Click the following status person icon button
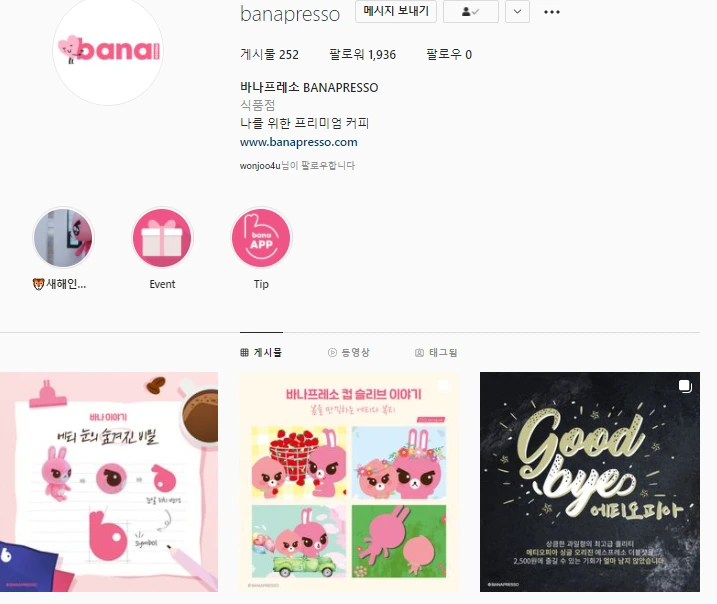 [x=471, y=11]
